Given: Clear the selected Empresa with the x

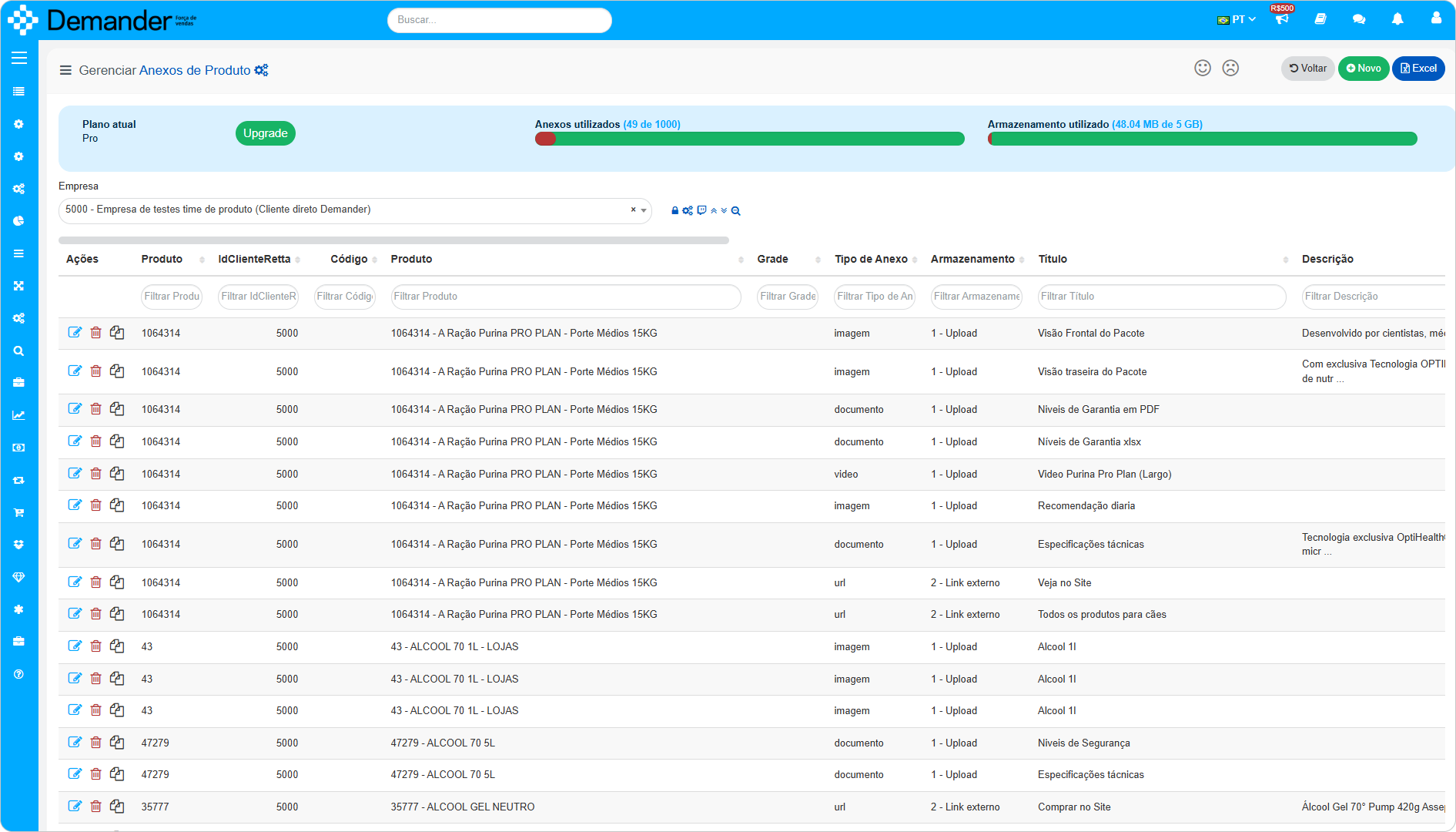Looking at the screenshot, I should [x=634, y=210].
